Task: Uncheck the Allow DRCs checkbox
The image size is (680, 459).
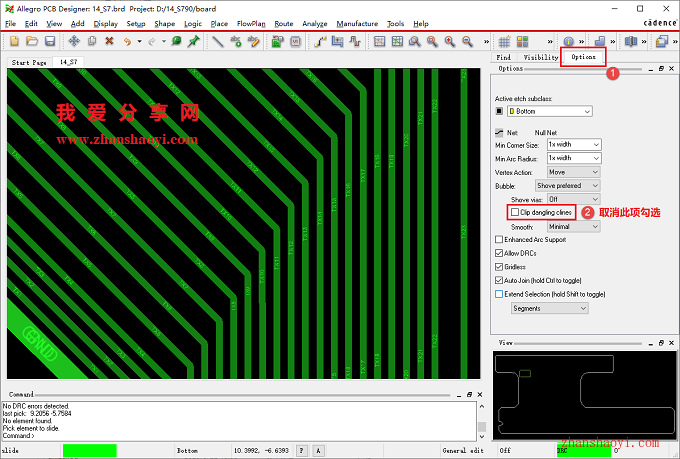Action: (x=499, y=253)
